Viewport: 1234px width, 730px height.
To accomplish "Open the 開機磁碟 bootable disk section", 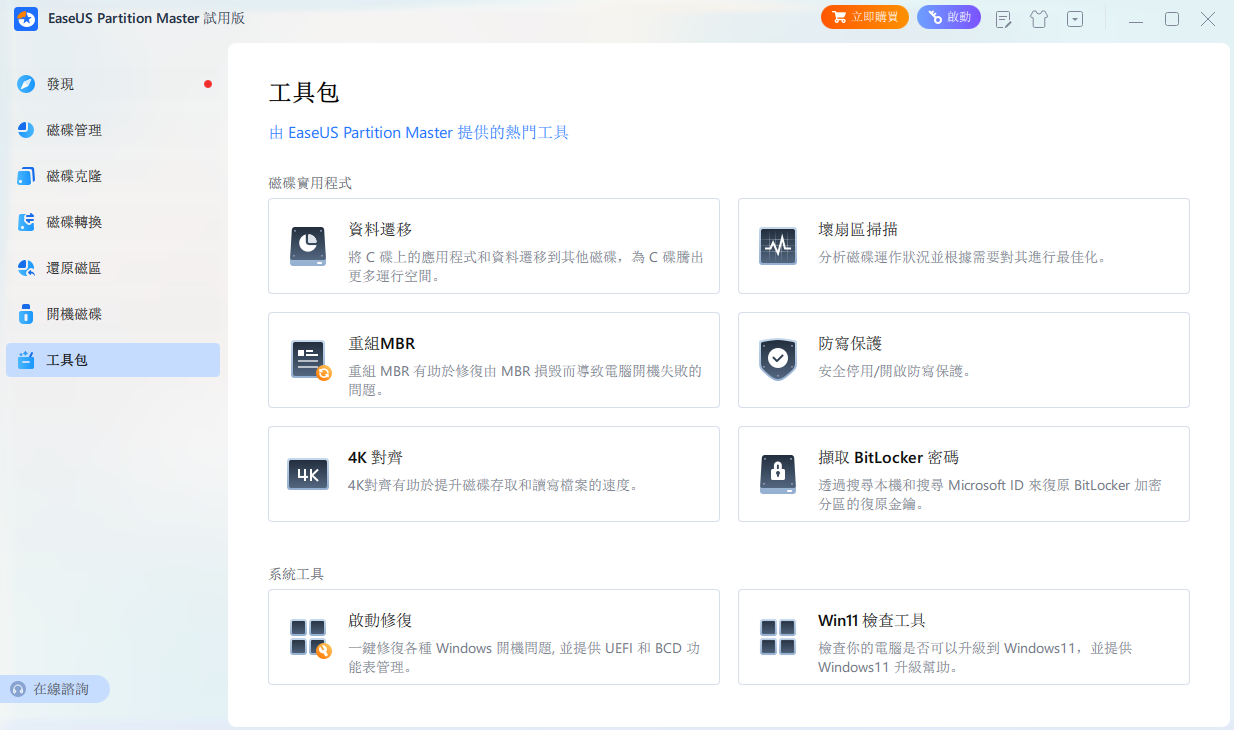I will (112, 314).
